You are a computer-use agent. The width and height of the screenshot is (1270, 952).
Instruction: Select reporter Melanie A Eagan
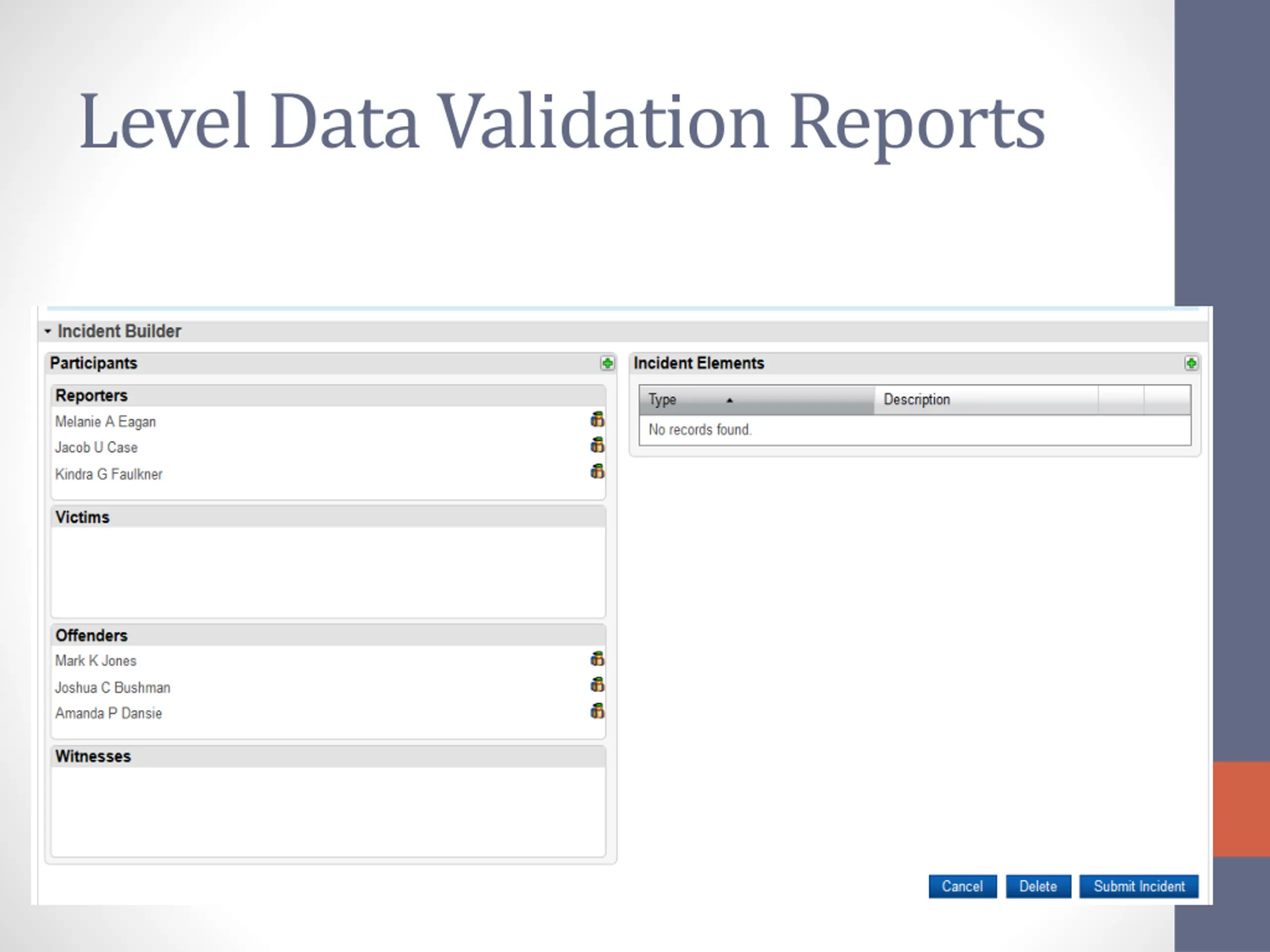pos(106,422)
